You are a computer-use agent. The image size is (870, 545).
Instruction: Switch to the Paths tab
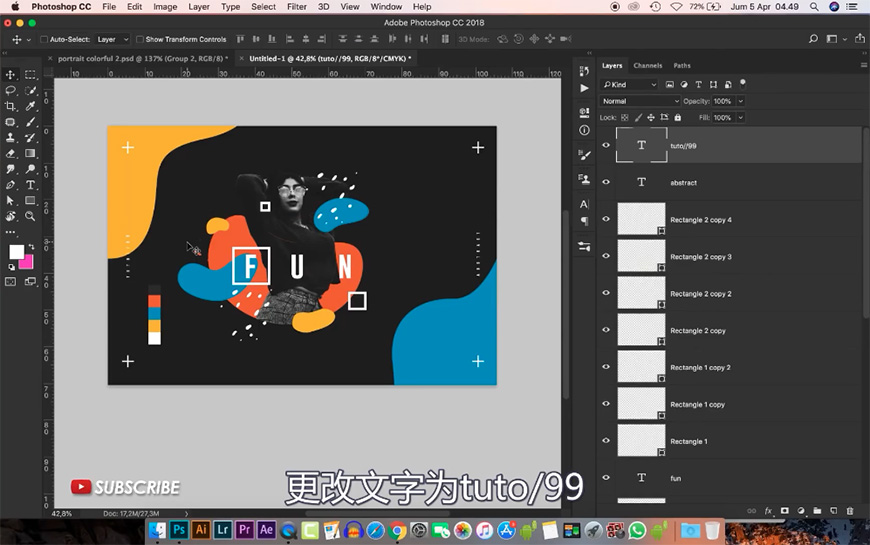point(682,65)
